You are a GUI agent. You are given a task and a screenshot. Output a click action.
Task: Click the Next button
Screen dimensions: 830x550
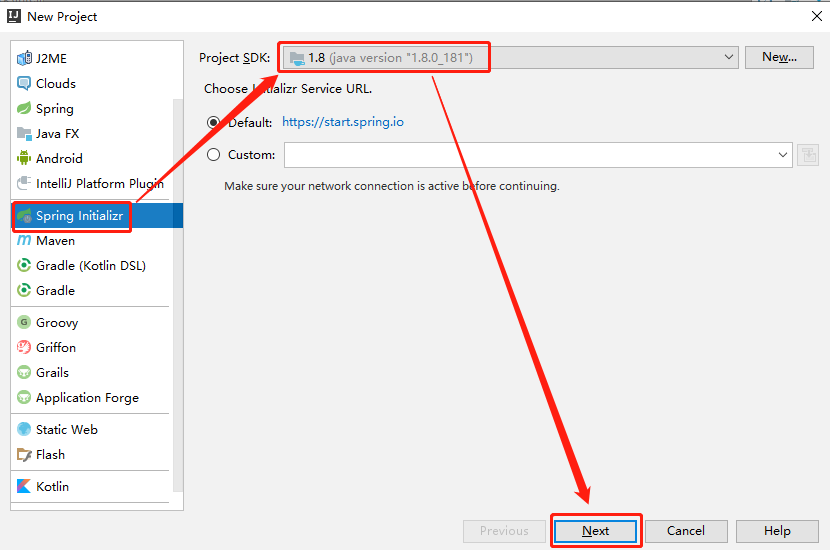pos(596,531)
